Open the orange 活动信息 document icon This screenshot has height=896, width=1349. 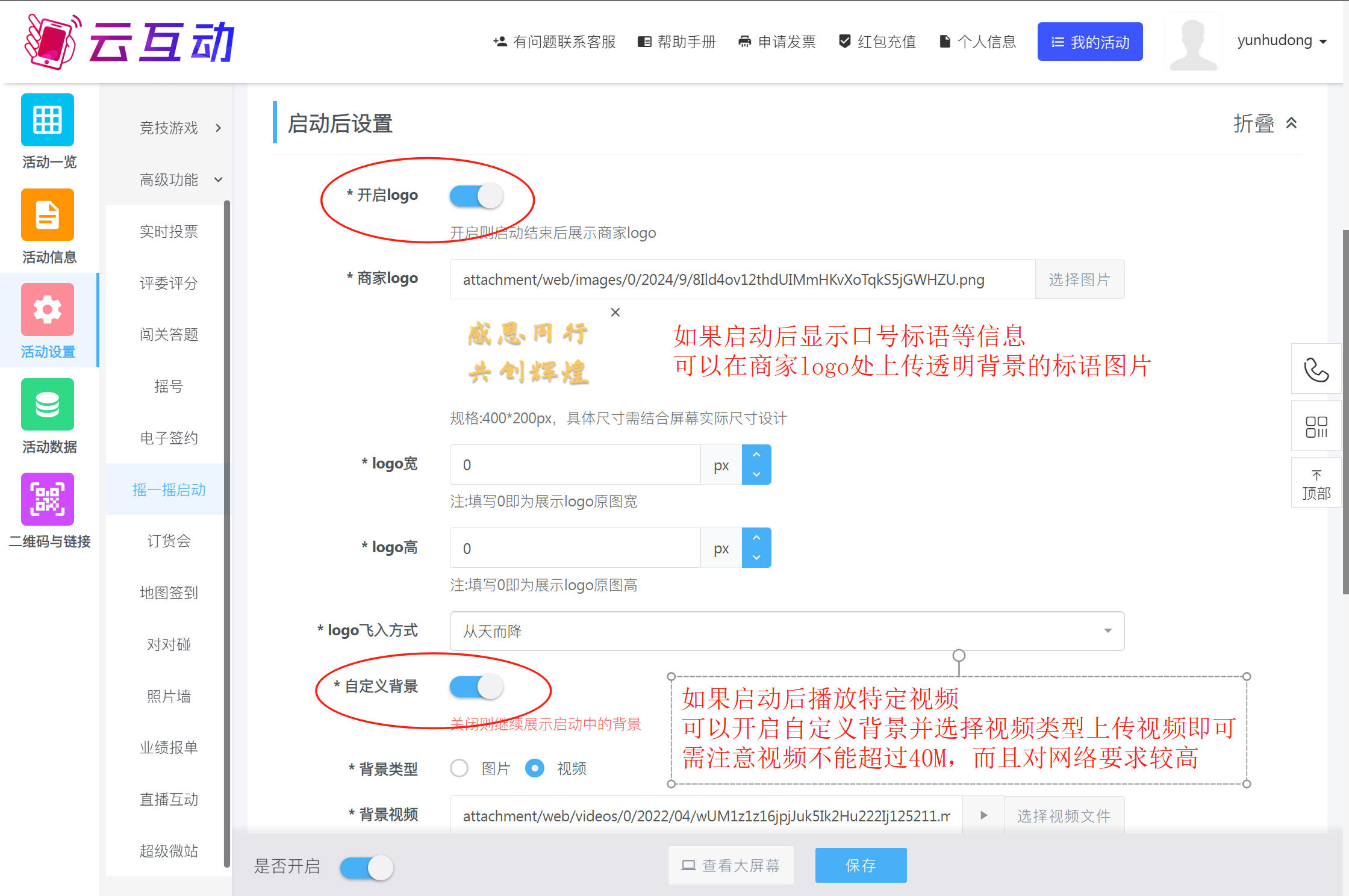pyautogui.click(x=48, y=215)
